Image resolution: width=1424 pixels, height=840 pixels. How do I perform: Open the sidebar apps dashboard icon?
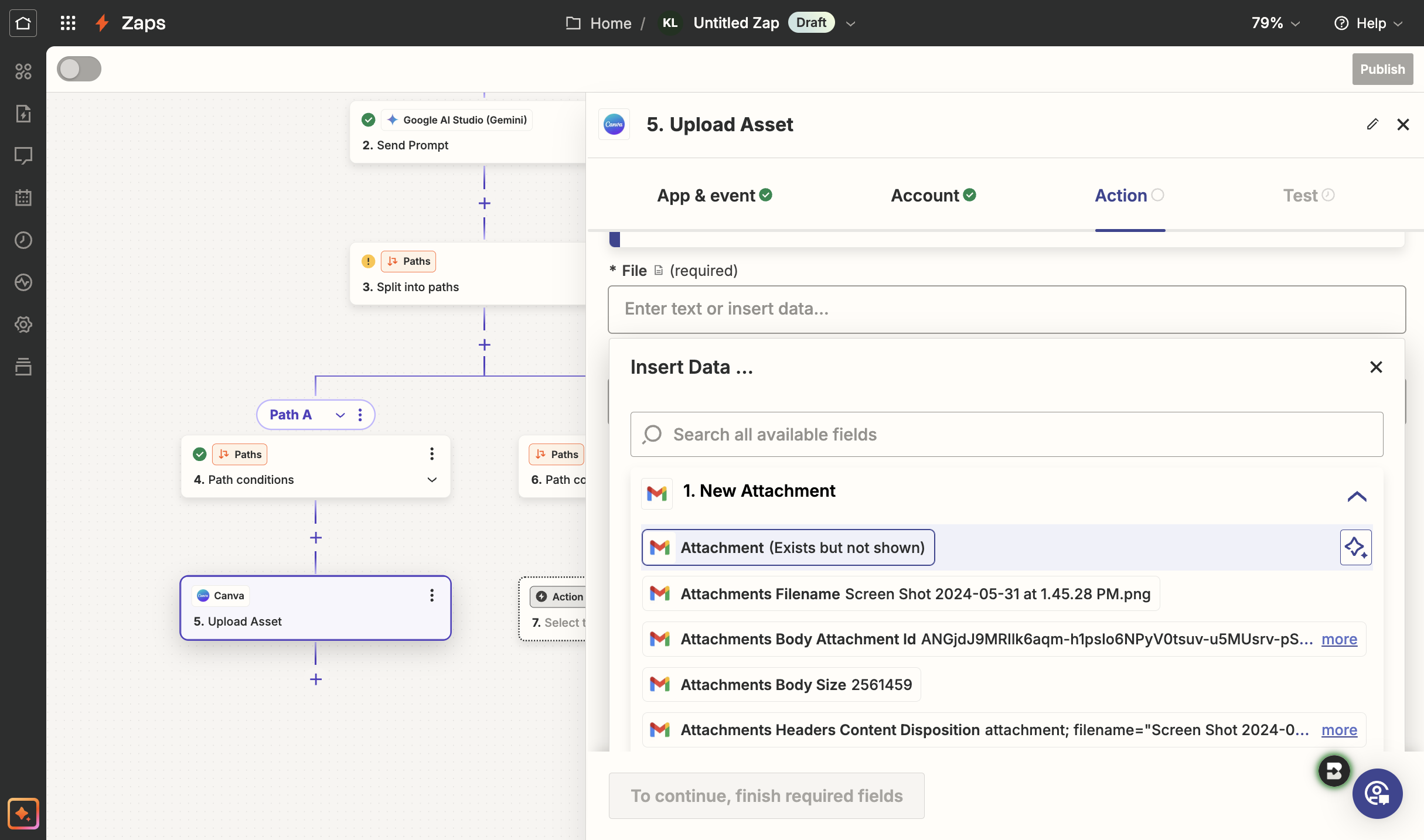click(23, 71)
